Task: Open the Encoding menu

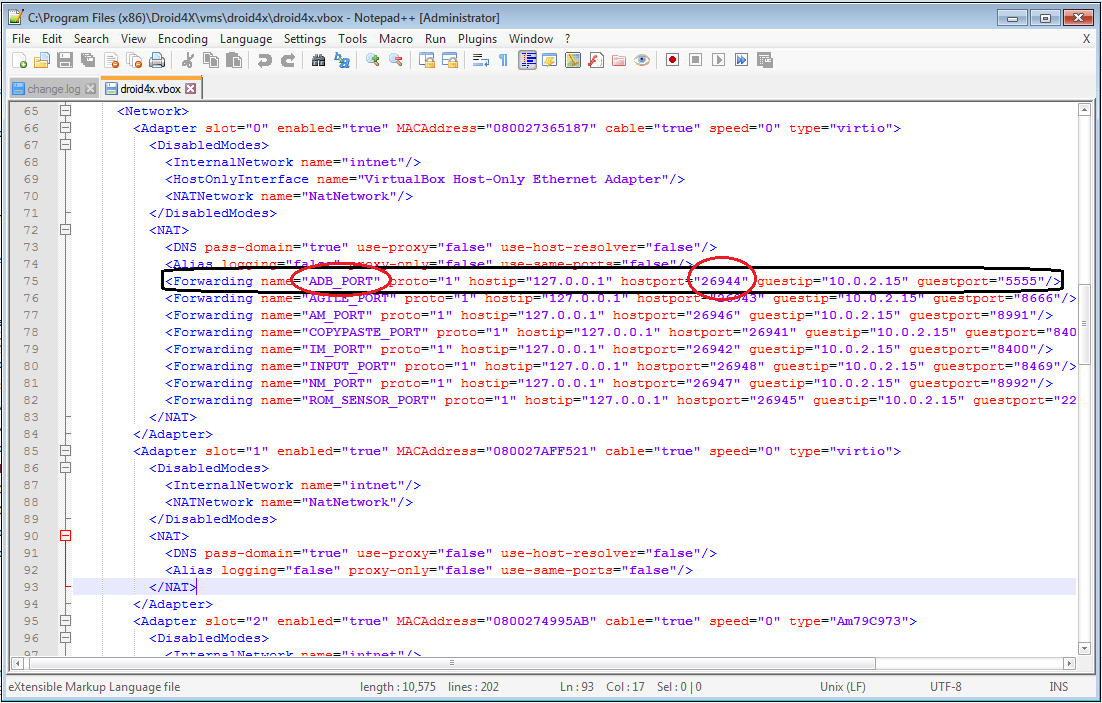Action: [182, 38]
